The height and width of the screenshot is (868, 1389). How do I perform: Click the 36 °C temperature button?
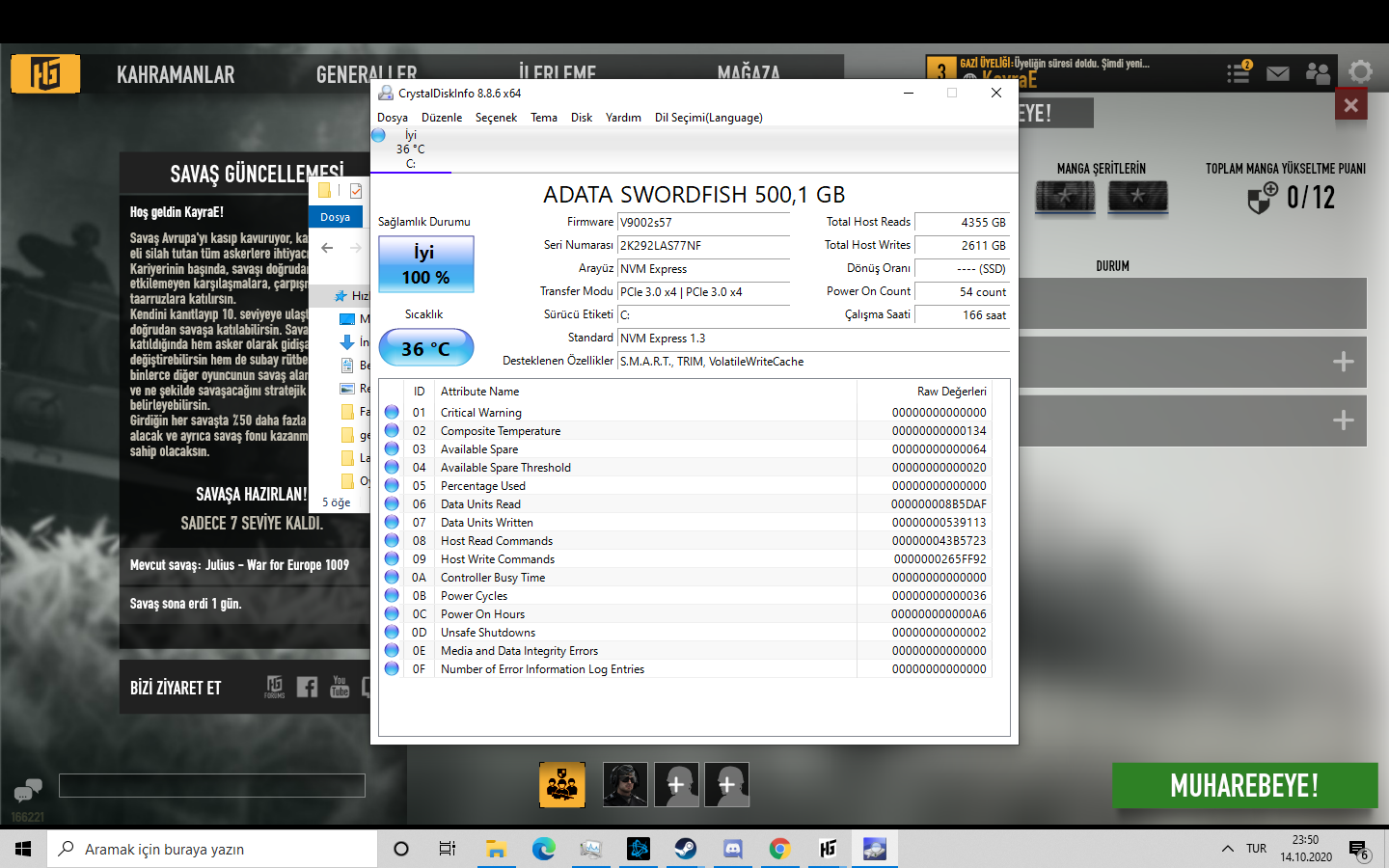pyautogui.click(x=425, y=348)
